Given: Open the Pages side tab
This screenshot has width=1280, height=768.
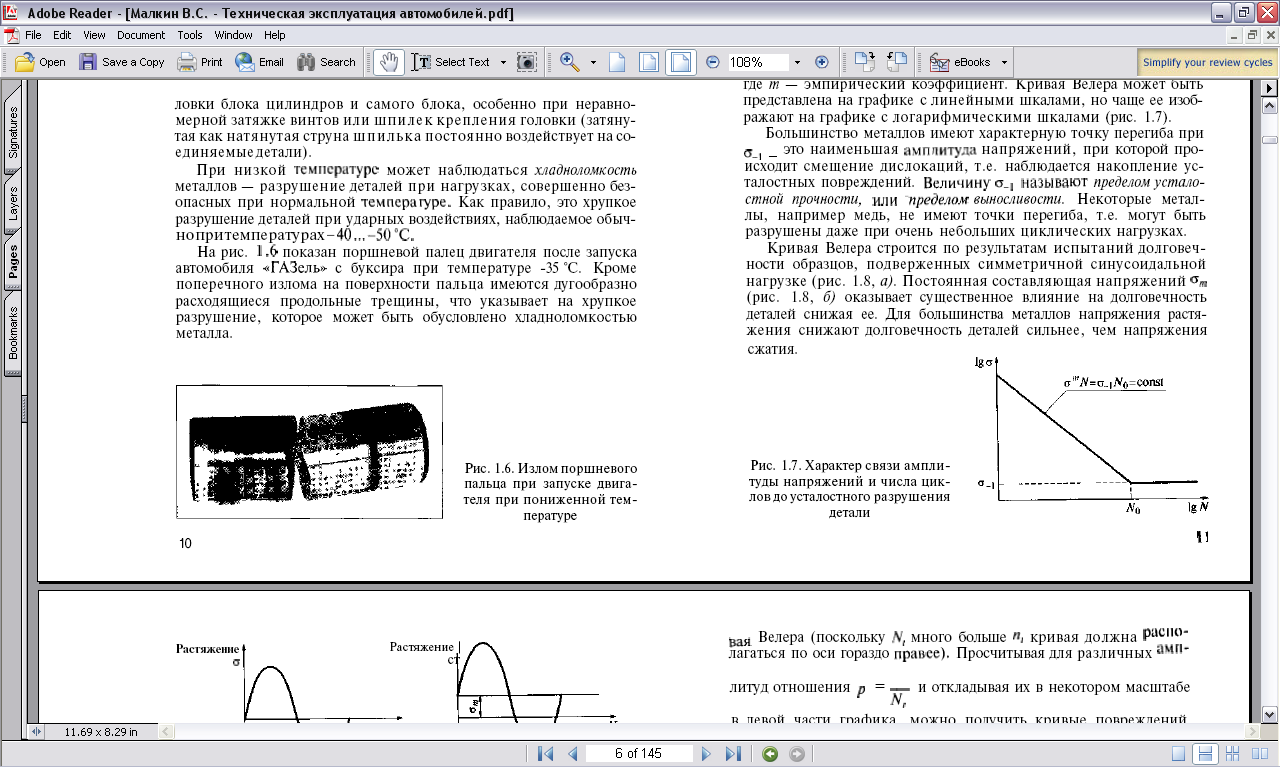Looking at the screenshot, I should point(13,262).
